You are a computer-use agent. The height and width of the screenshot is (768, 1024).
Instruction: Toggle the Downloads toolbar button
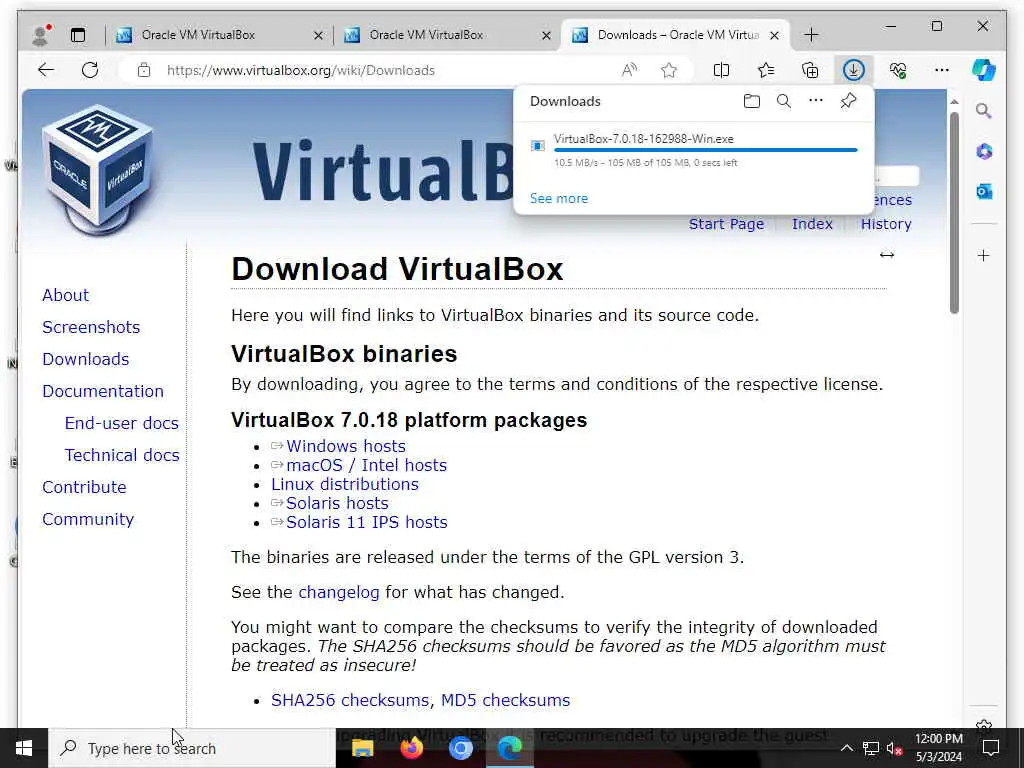click(x=854, y=70)
